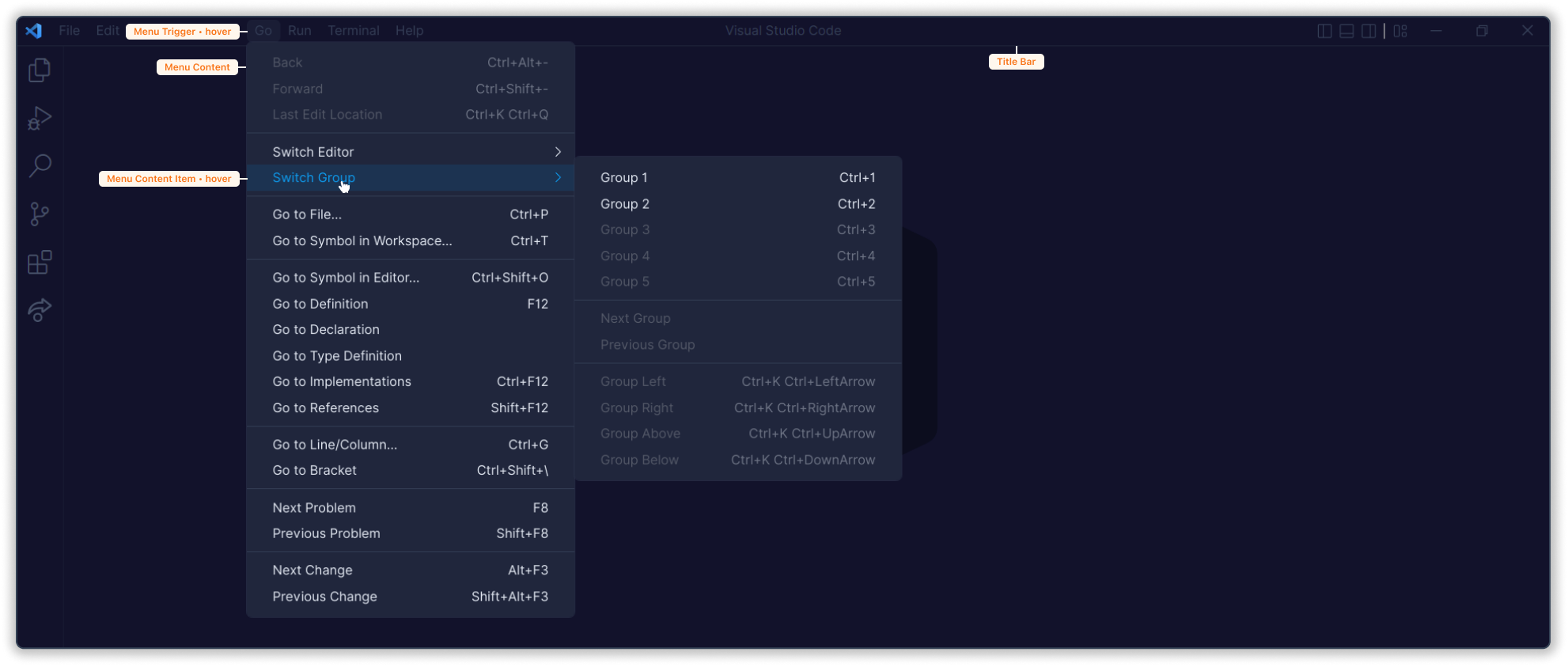This screenshot has width=1568, height=667.
Task: Open the Live Share icon in activity bar
Action: coord(40,309)
